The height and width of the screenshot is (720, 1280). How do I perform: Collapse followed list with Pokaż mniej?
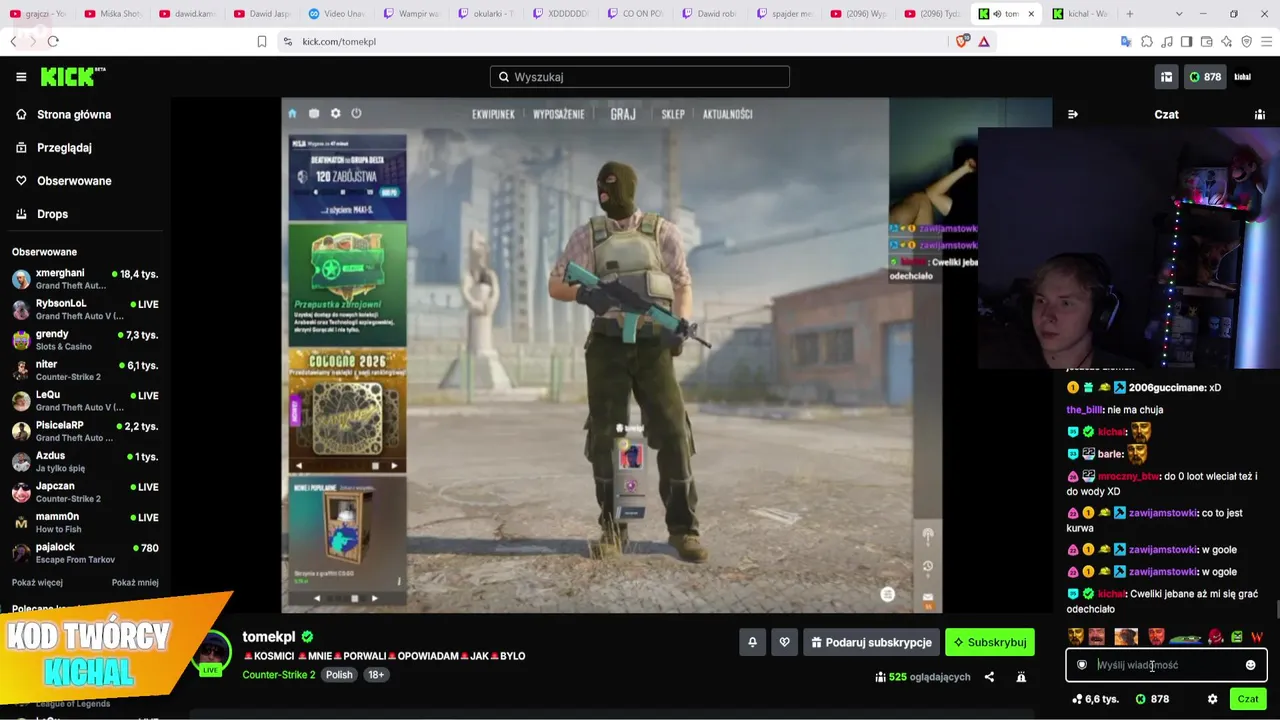[x=135, y=582]
